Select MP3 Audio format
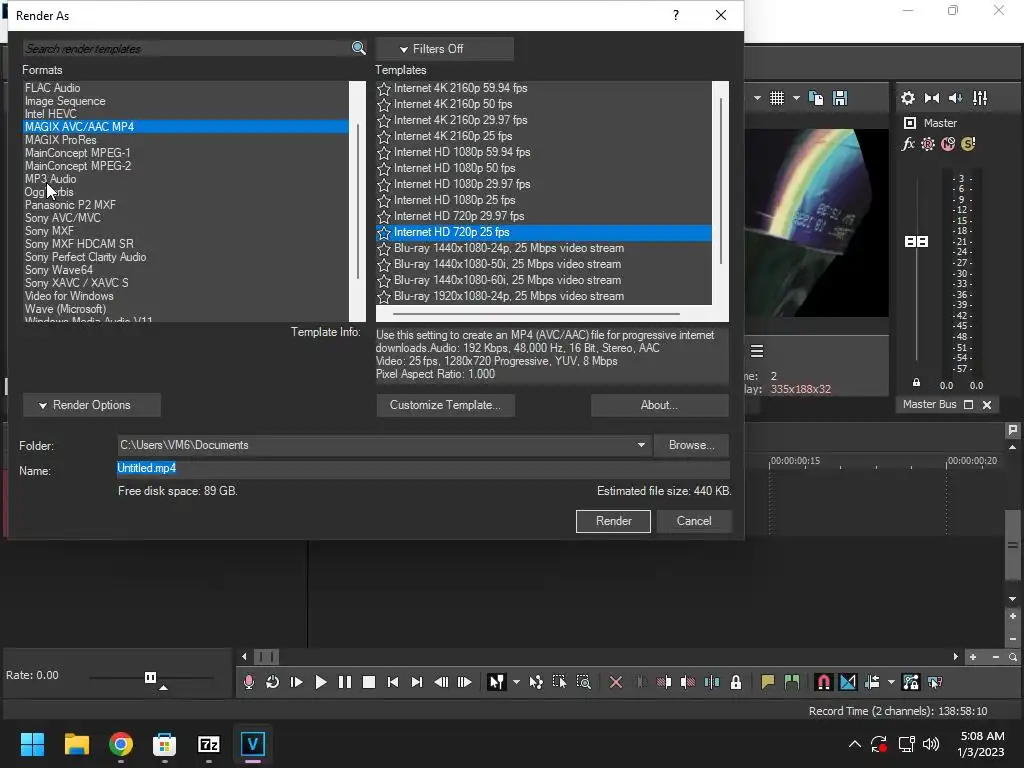This screenshot has height=768, width=1024. point(50,179)
